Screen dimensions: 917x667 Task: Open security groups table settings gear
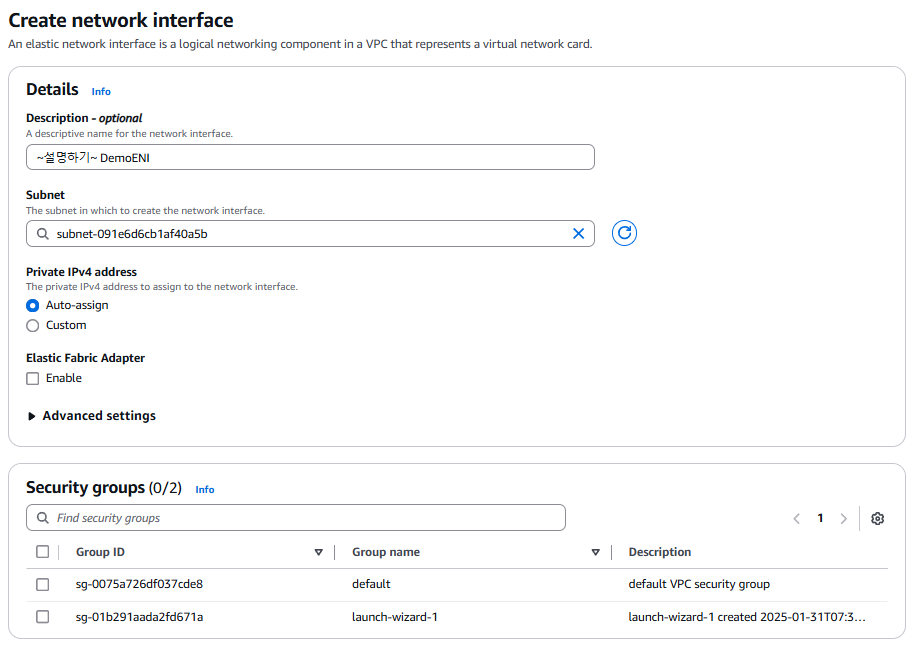tap(877, 518)
